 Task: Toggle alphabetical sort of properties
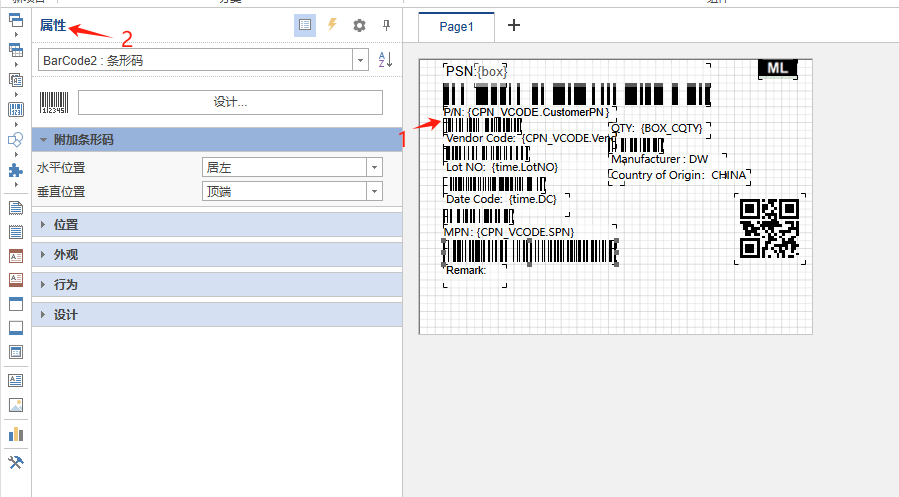(x=385, y=61)
